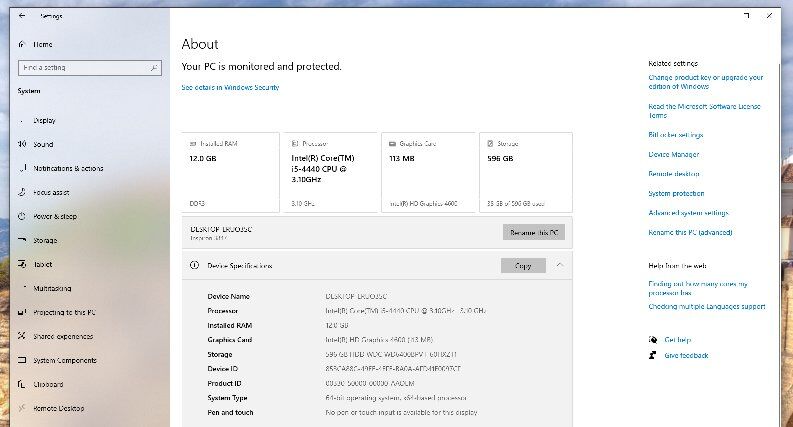Click the Get help link
This screenshot has height=427, width=793.
[x=677, y=340]
